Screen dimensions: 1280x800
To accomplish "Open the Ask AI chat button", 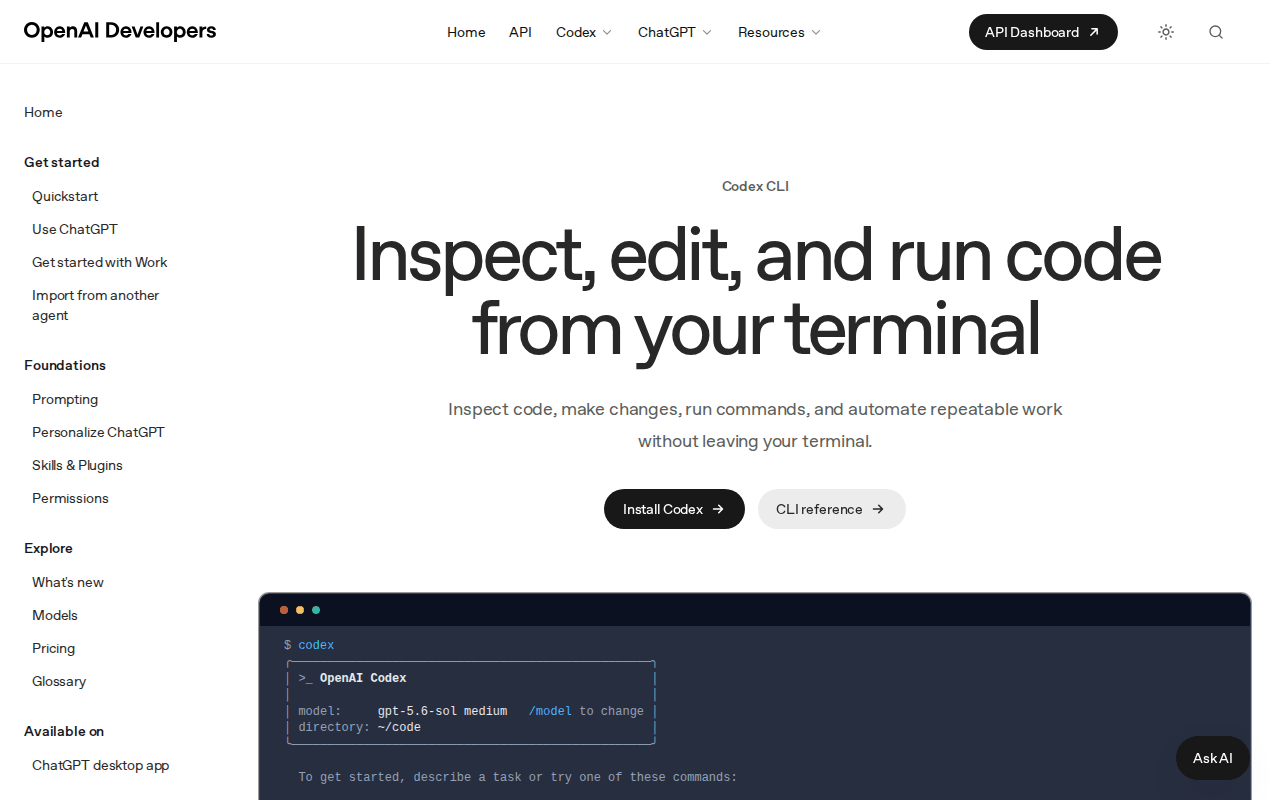I will click(1213, 758).
